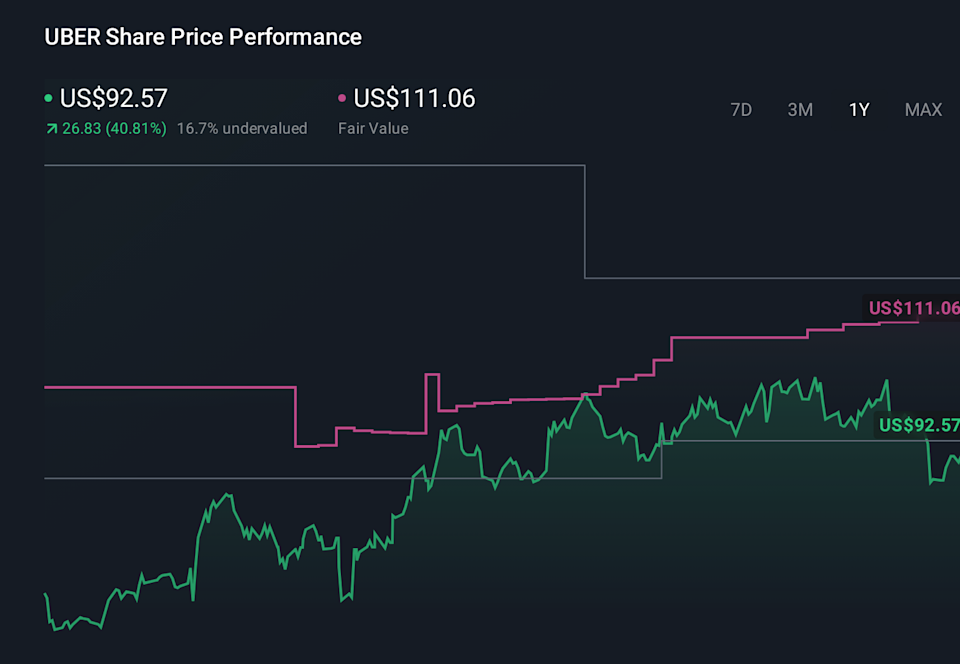Screen dimensions: 960x664
Task: Select the 7D time range
Action: tap(741, 110)
